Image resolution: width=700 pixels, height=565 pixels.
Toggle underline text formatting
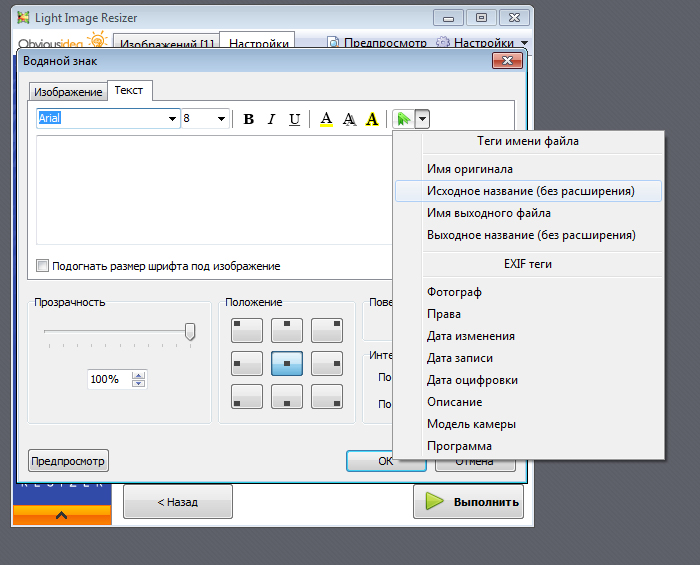click(x=294, y=119)
